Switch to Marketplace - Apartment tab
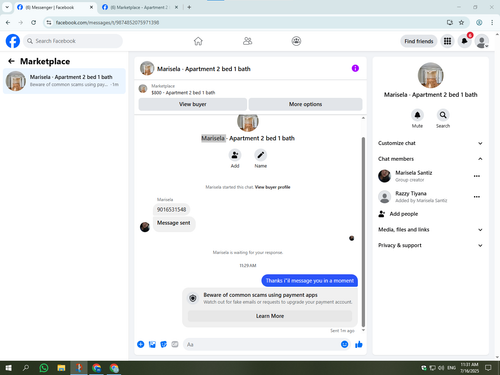 tap(139, 7)
